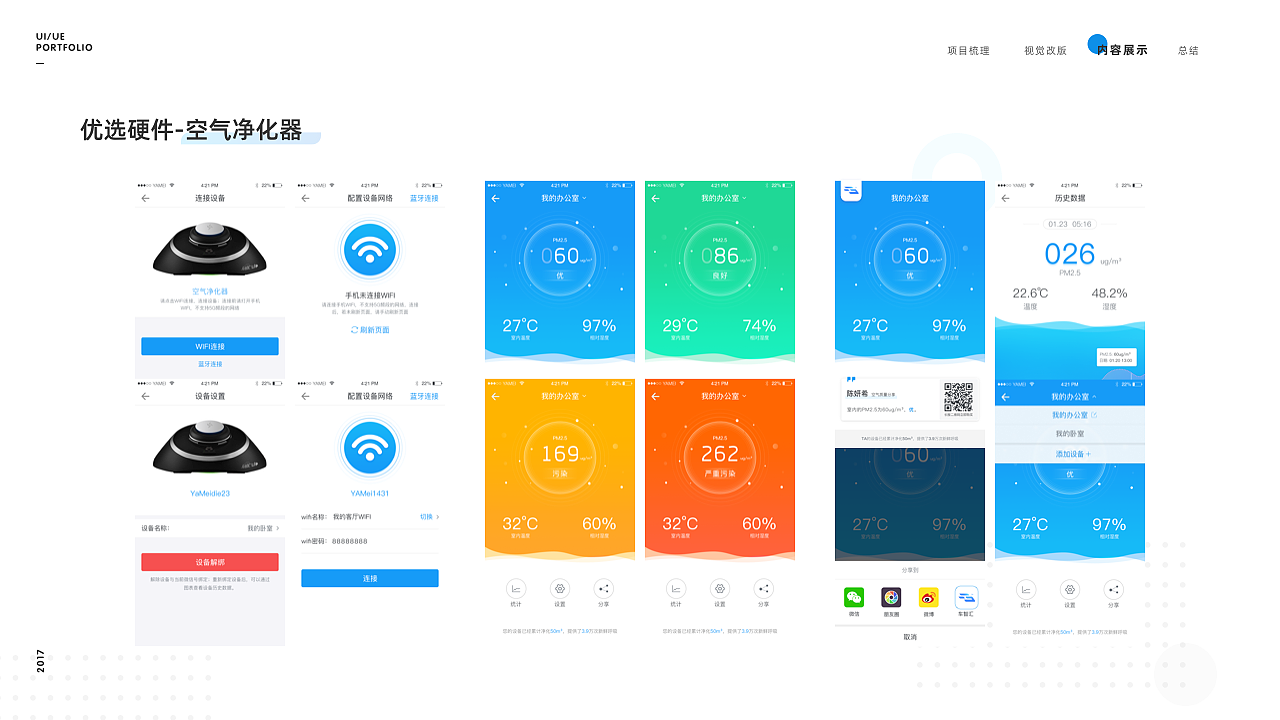The width and height of the screenshot is (1280, 720).
Task: Open 设置 gear under orange 262 screen
Action: pyautogui.click(x=720, y=589)
